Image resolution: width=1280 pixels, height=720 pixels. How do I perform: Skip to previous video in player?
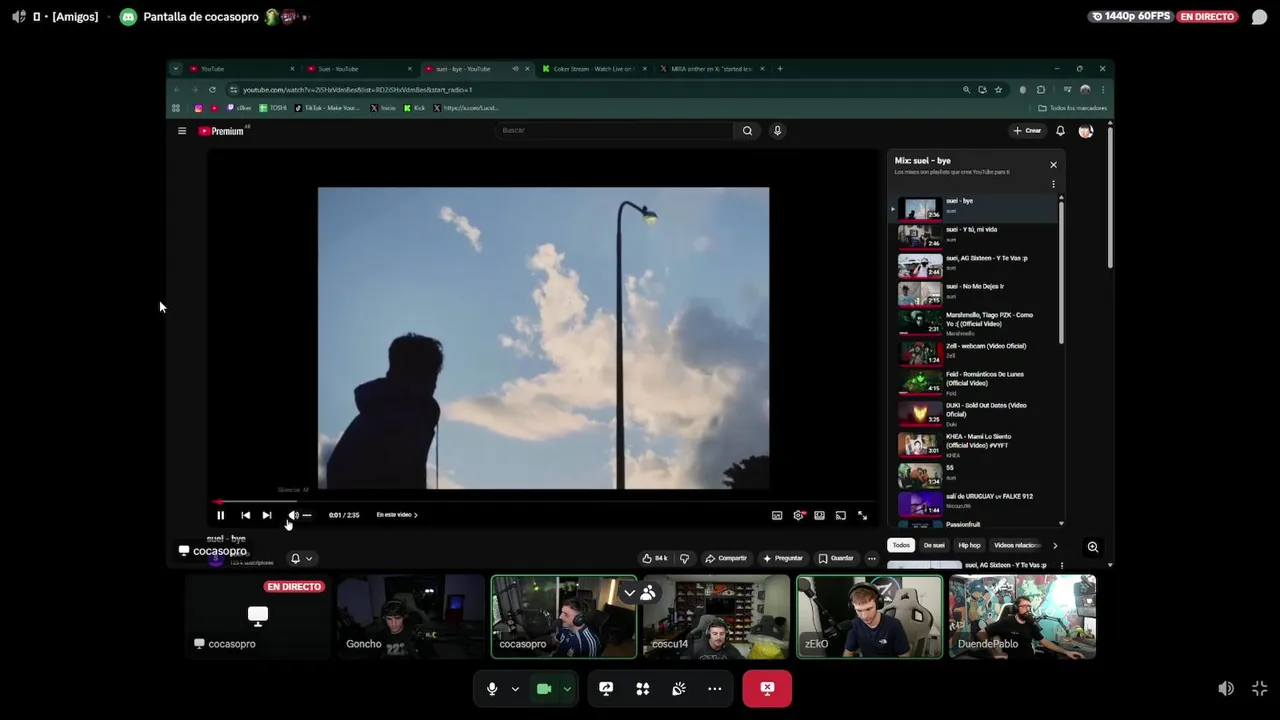[x=245, y=515]
